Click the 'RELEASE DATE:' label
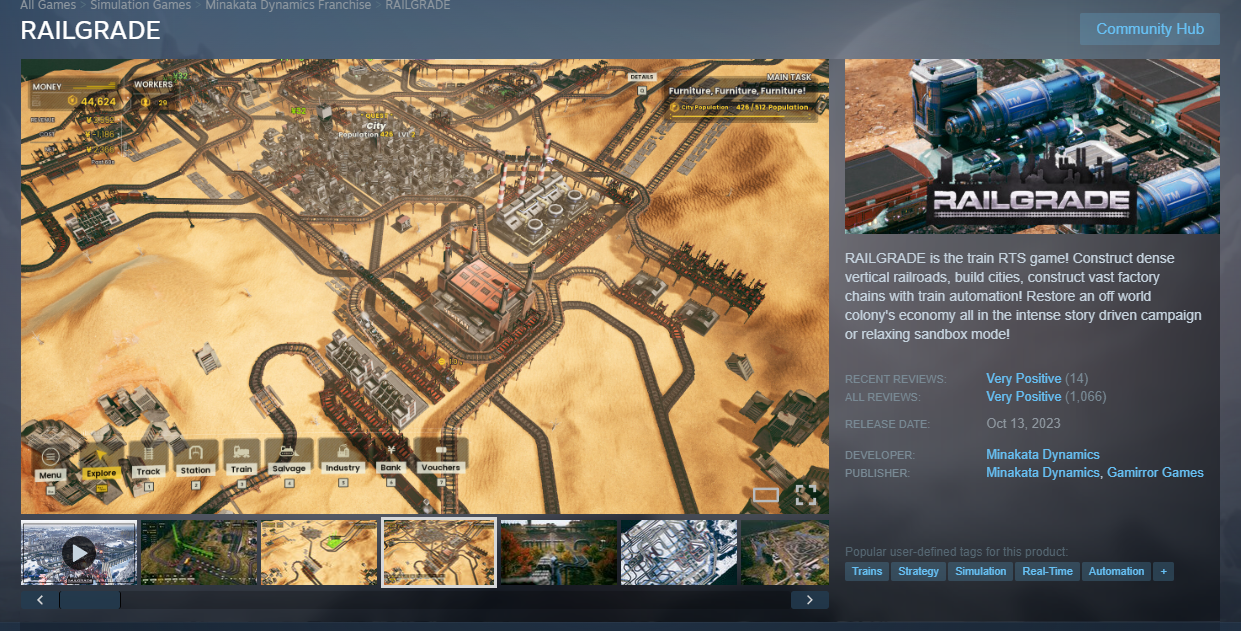 coord(887,424)
